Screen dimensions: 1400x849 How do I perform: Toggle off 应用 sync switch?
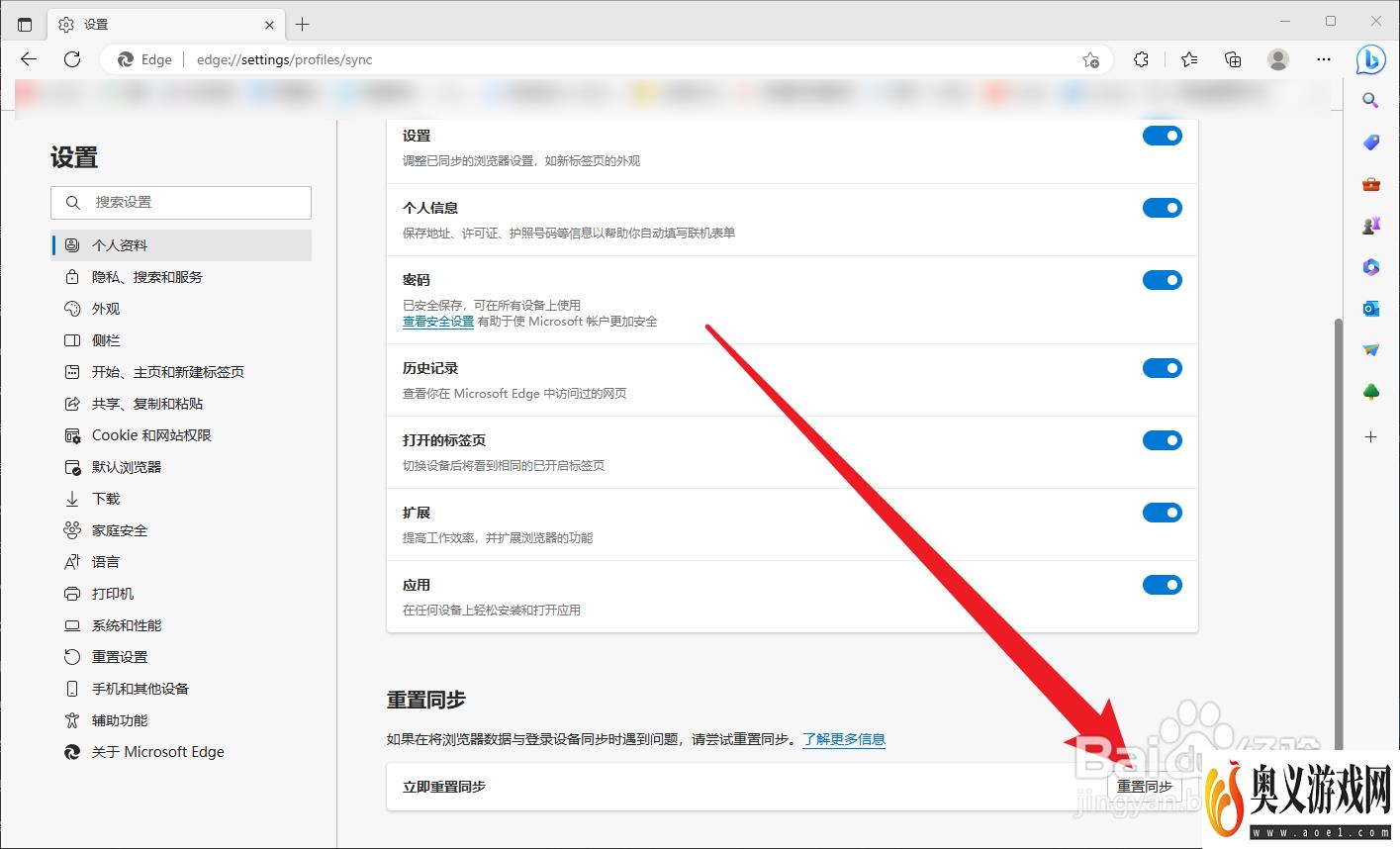tap(1163, 585)
